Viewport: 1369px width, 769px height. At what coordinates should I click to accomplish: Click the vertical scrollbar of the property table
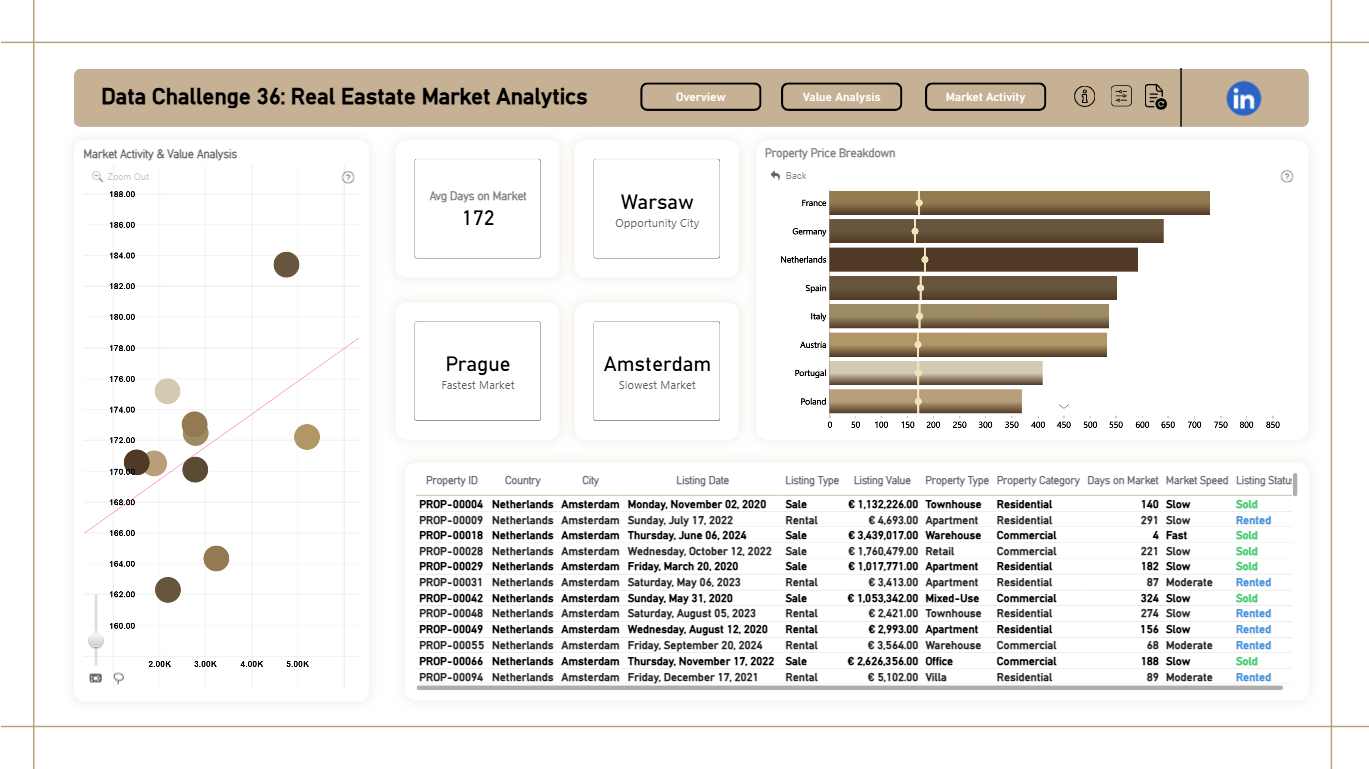click(1295, 485)
